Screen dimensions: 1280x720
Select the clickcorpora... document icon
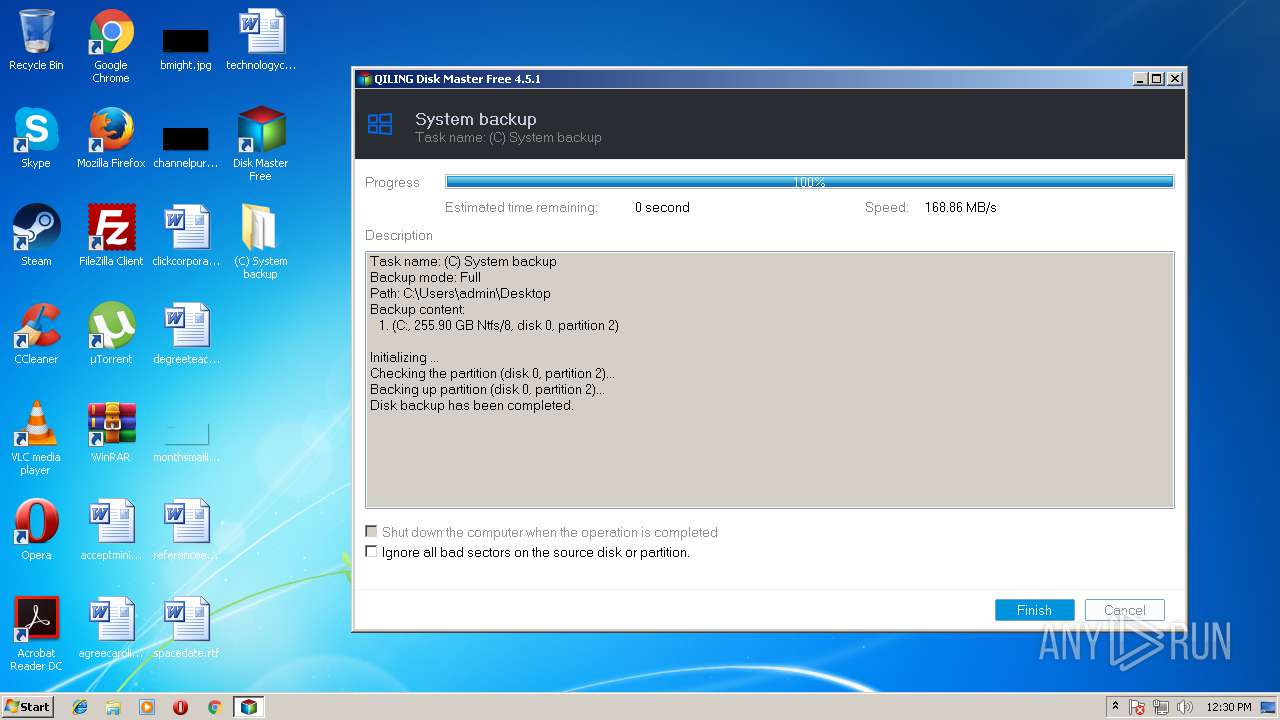point(186,236)
